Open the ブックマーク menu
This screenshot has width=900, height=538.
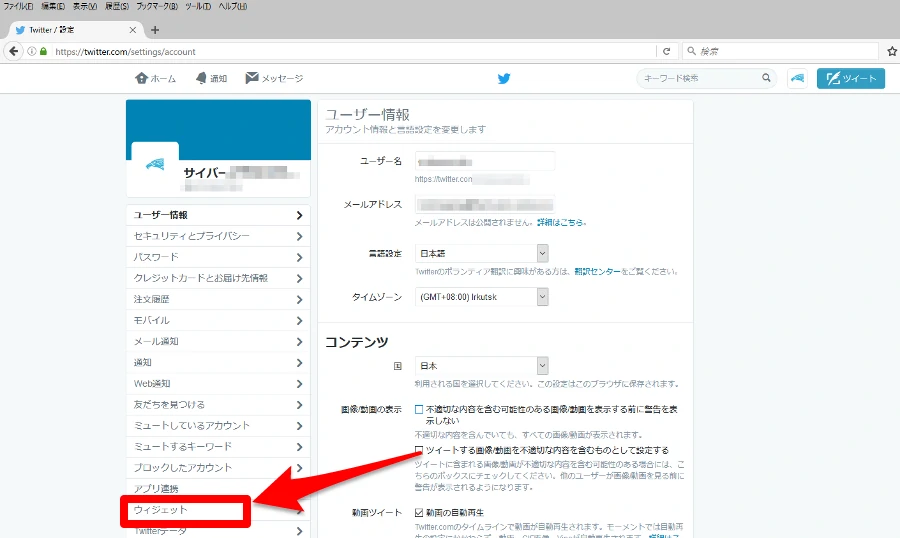coord(157,6)
